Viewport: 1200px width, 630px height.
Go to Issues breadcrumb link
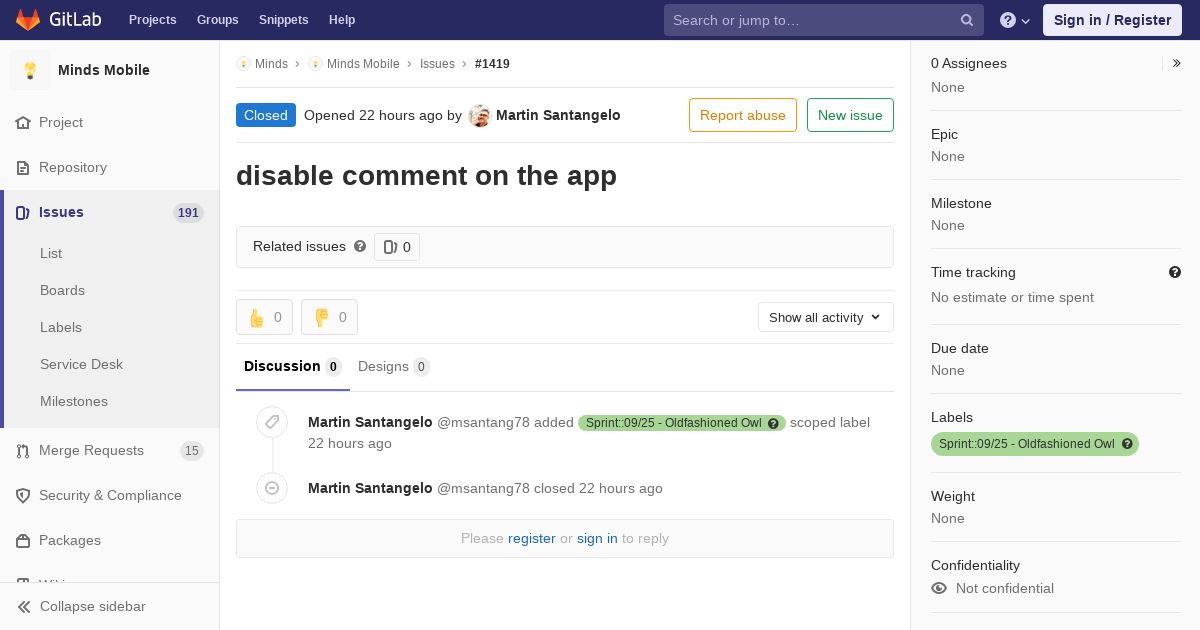pyautogui.click(x=437, y=63)
